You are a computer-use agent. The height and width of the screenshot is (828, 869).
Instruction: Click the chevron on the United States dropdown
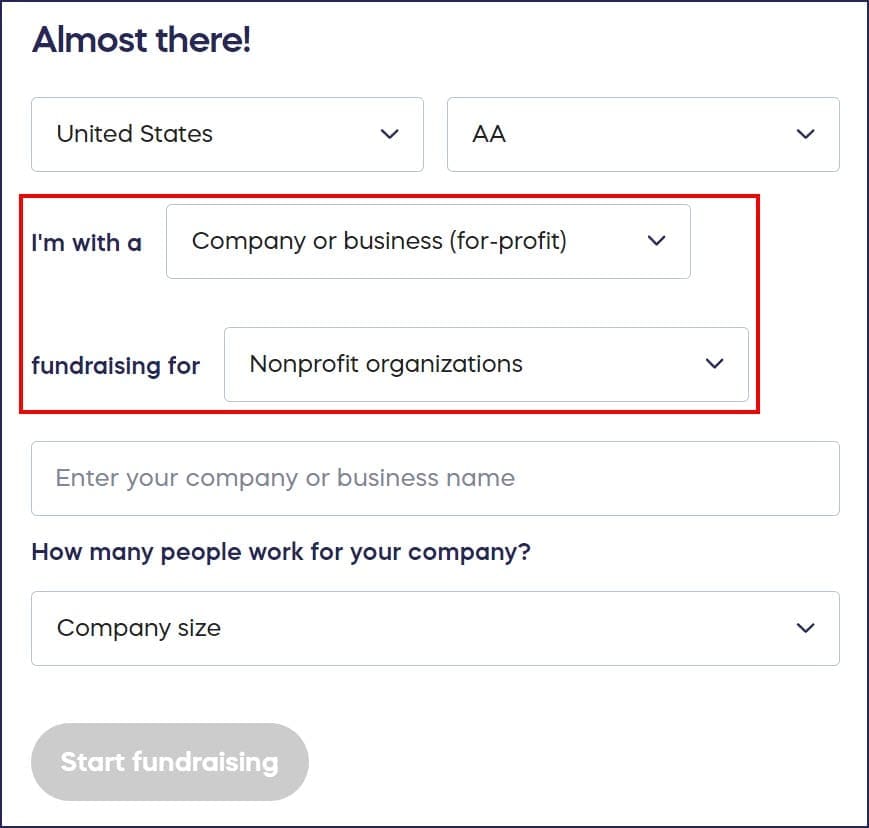click(x=390, y=134)
